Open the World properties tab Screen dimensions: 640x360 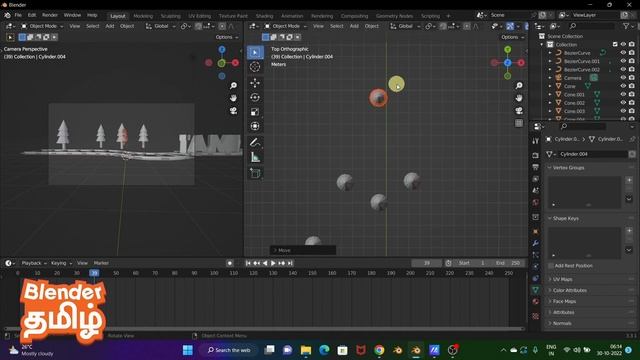536,202
